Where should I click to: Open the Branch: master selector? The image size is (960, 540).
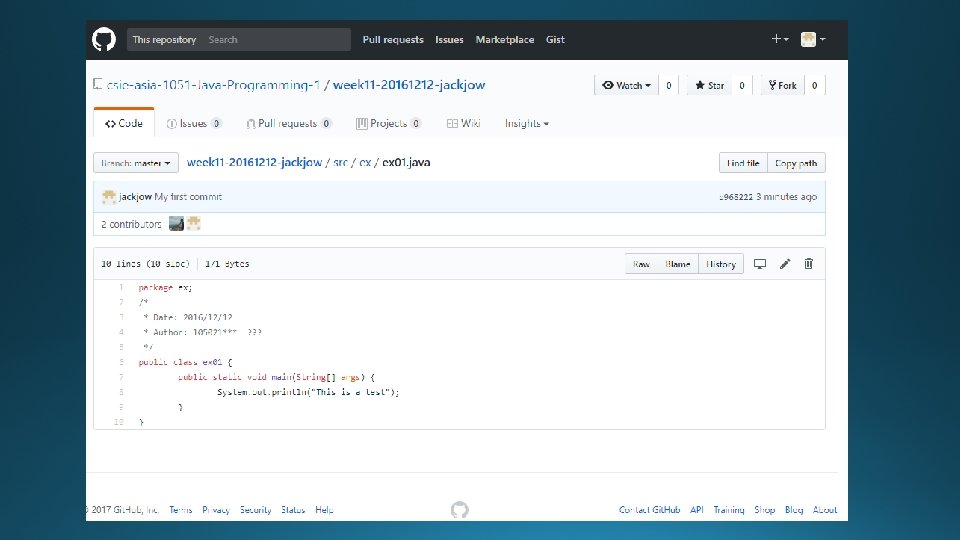point(136,163)
